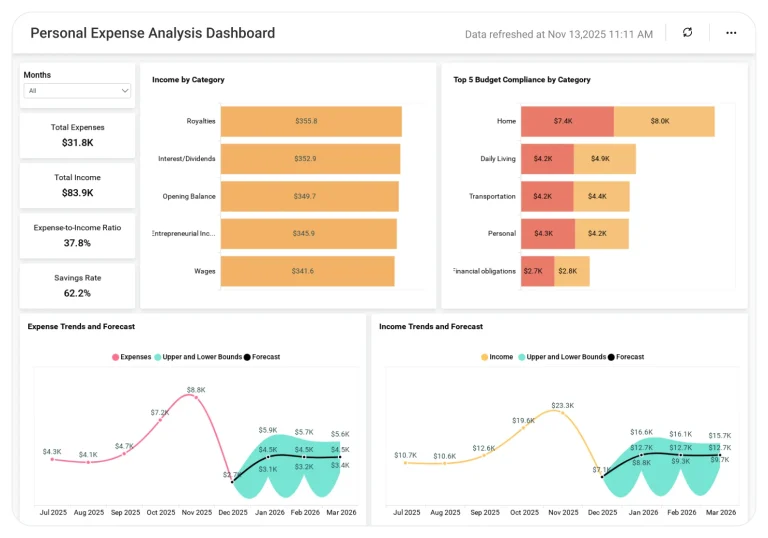768x538 pixels.
Task: Toggle income chart Forecast legend entry
Action: tap(626, 357)
